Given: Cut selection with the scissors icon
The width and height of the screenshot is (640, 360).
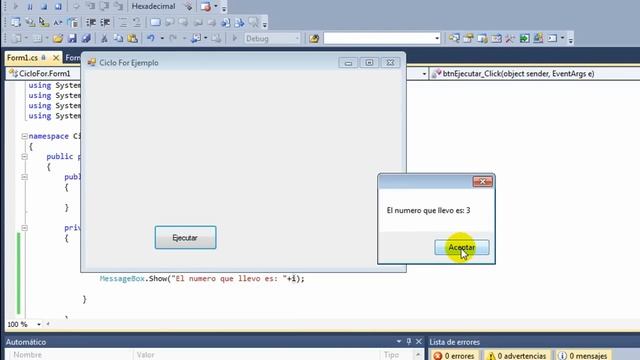Looking at the screenshot, I should (104, 38).
